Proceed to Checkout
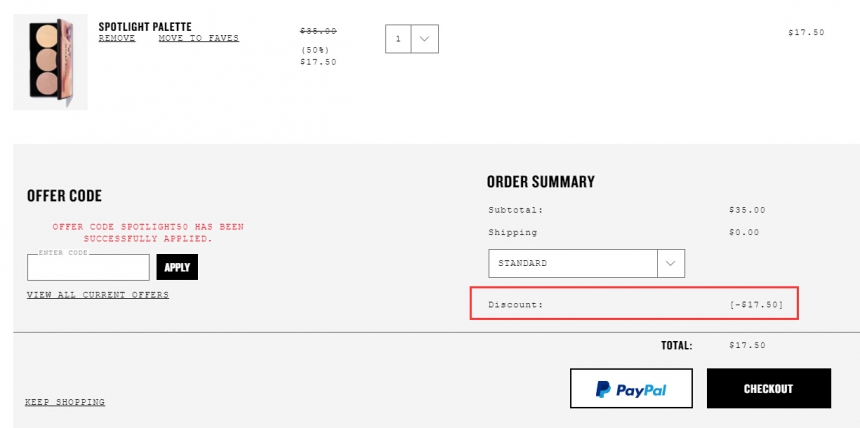860x428 pixels. click(x=768, y=388)
